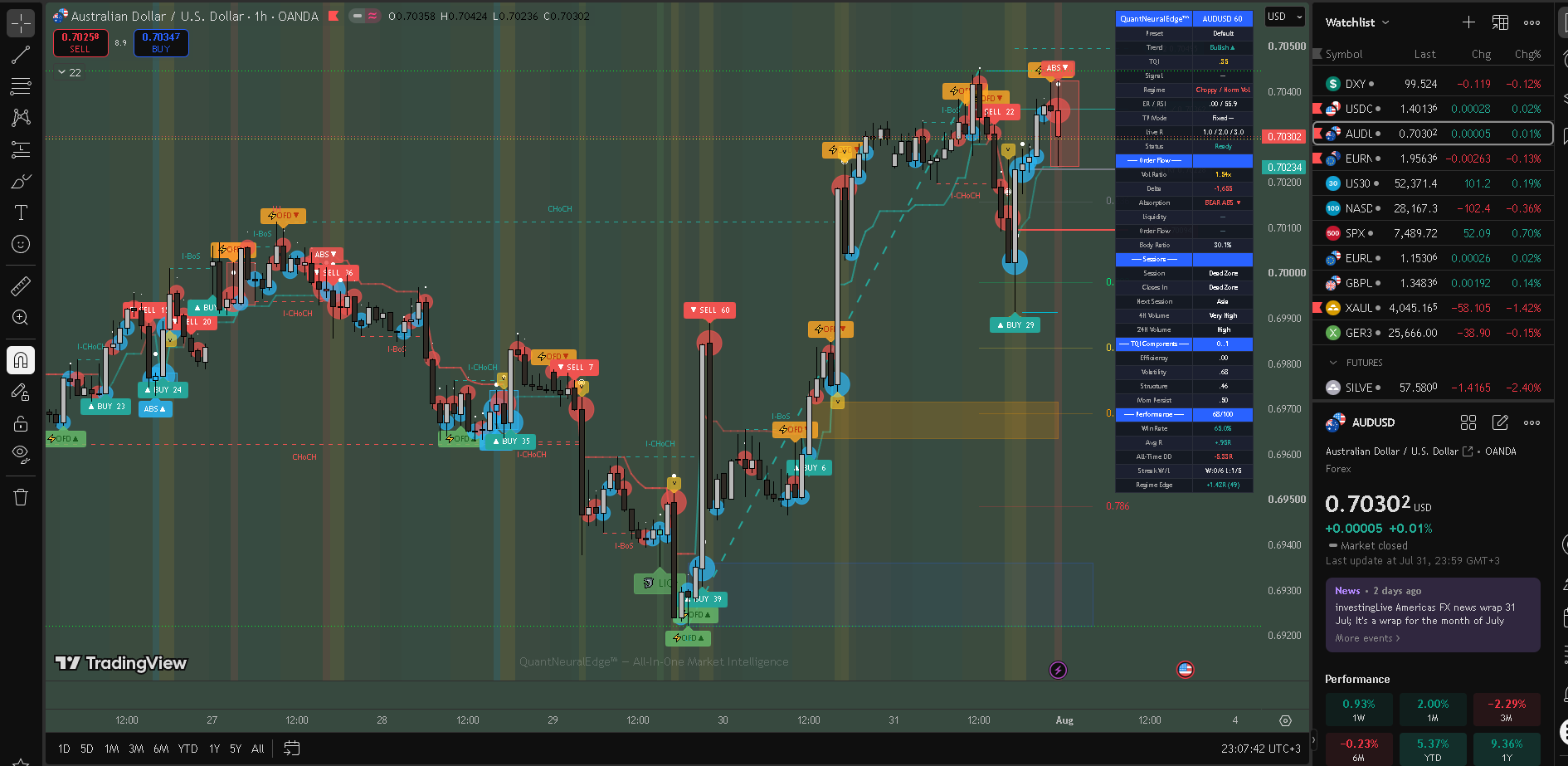1568x766 pixels.
Task: Open the emoji icons tool
Action: pyautogui.click(x=21, y=244)
